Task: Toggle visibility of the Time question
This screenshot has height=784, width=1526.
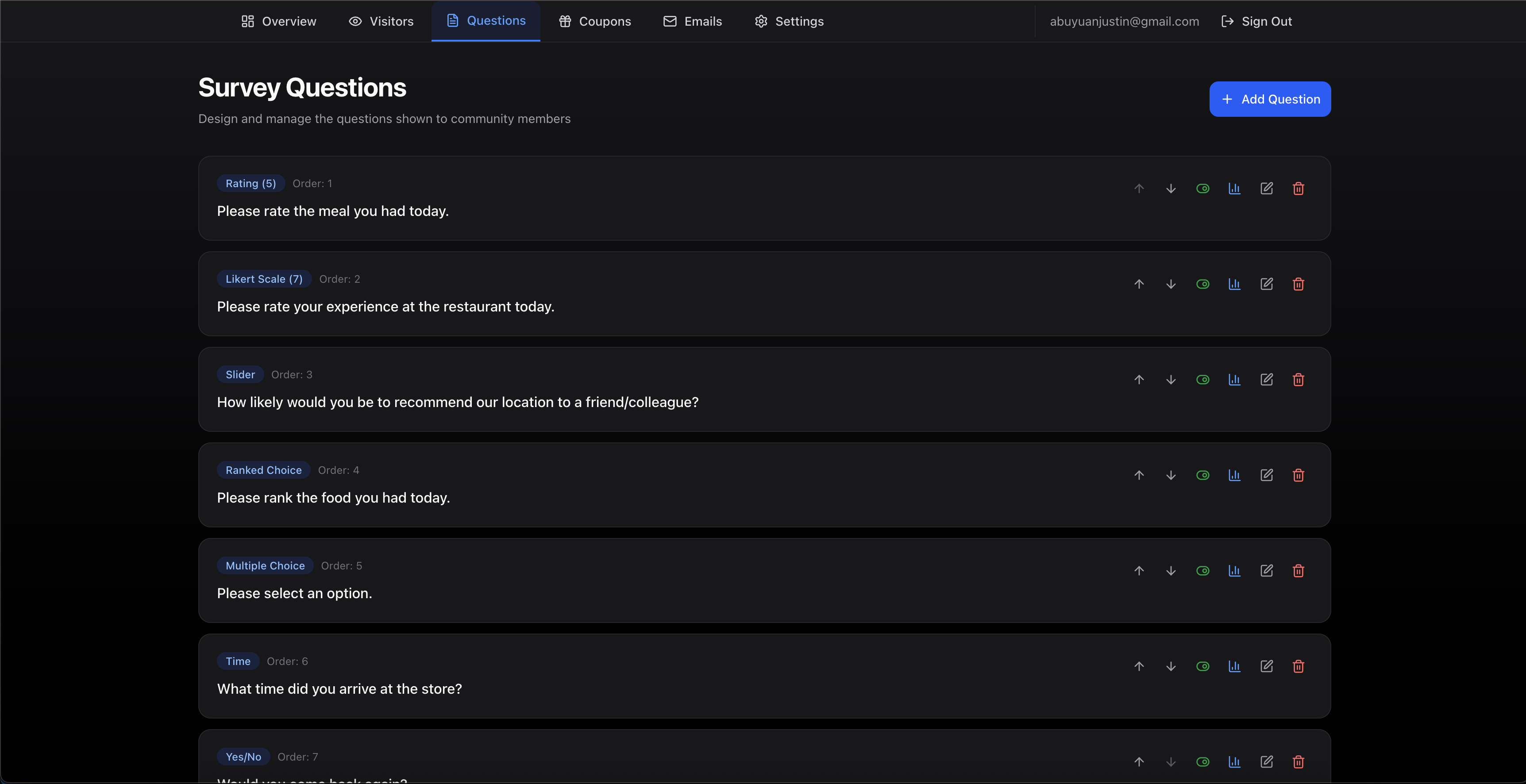Action: [x=1202, y=666]
